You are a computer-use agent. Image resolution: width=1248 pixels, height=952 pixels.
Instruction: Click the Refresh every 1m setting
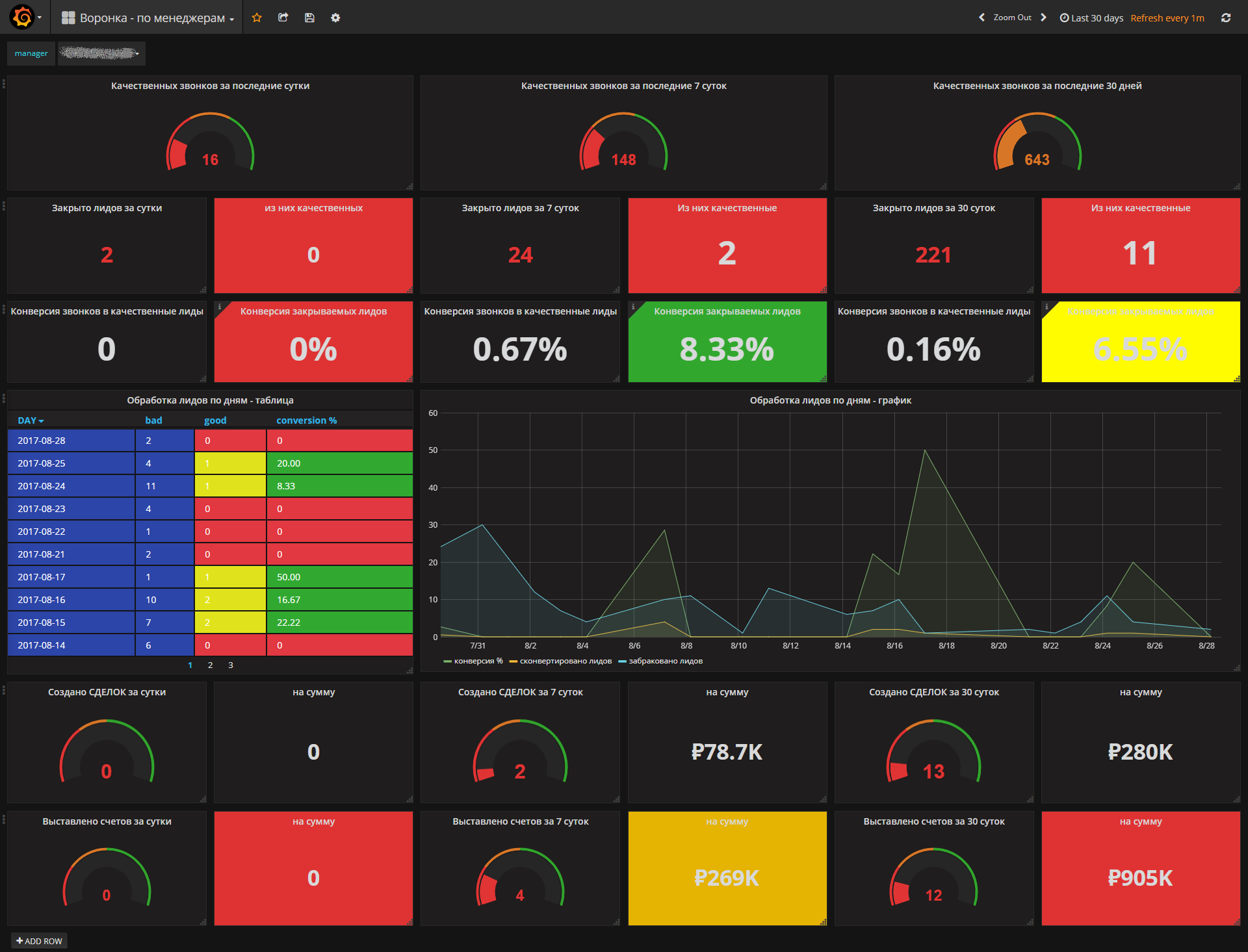tap(1167, 18)
